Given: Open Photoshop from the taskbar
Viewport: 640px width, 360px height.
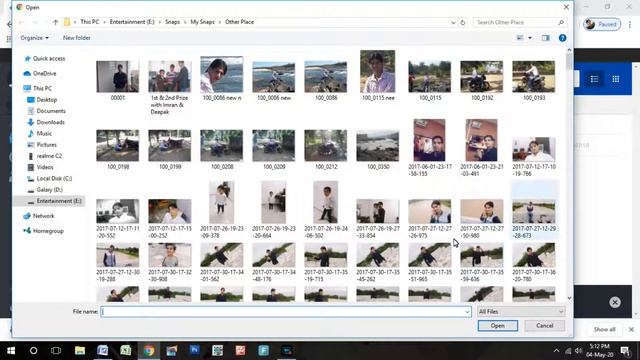Looking at the screenshot, I should point(195,351).
